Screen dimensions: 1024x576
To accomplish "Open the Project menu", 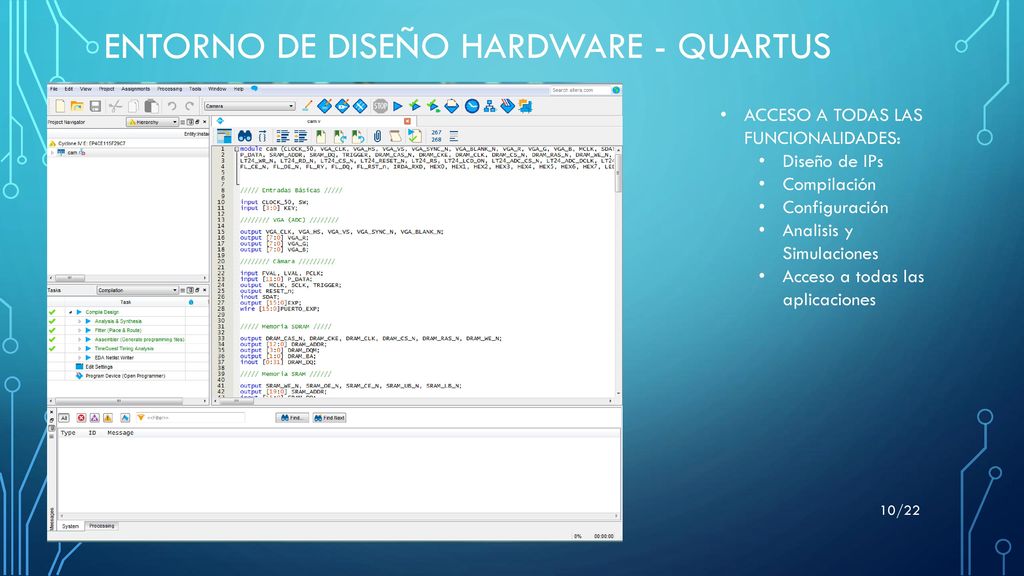I will 106,89.
